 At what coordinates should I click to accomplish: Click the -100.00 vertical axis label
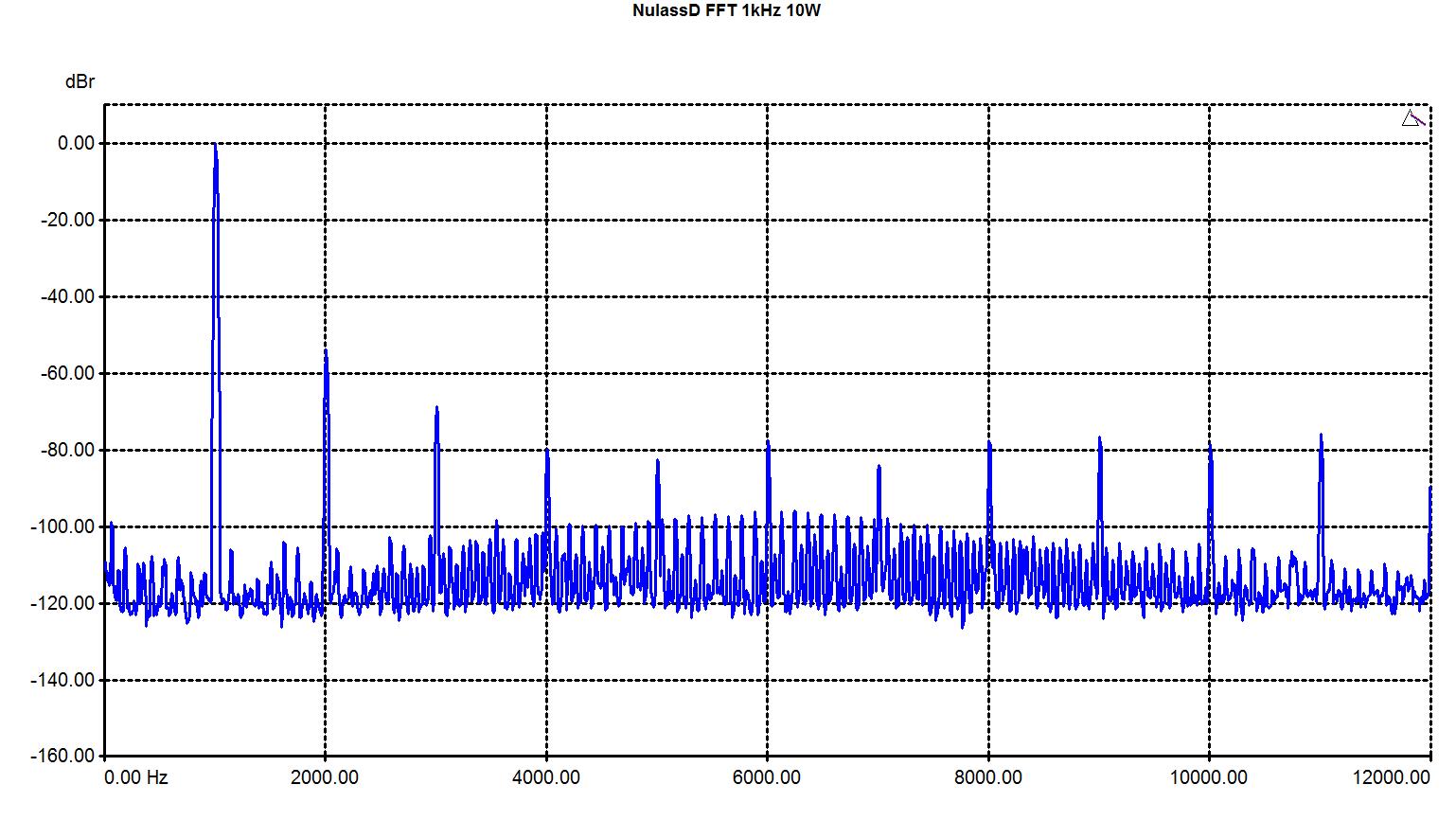click(x=64, y=526)
